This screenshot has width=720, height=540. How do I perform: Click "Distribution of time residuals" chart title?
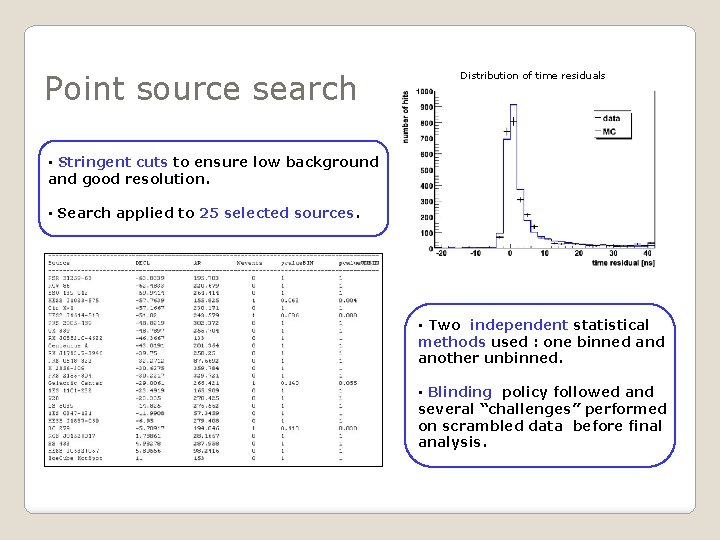coord(533,76)
